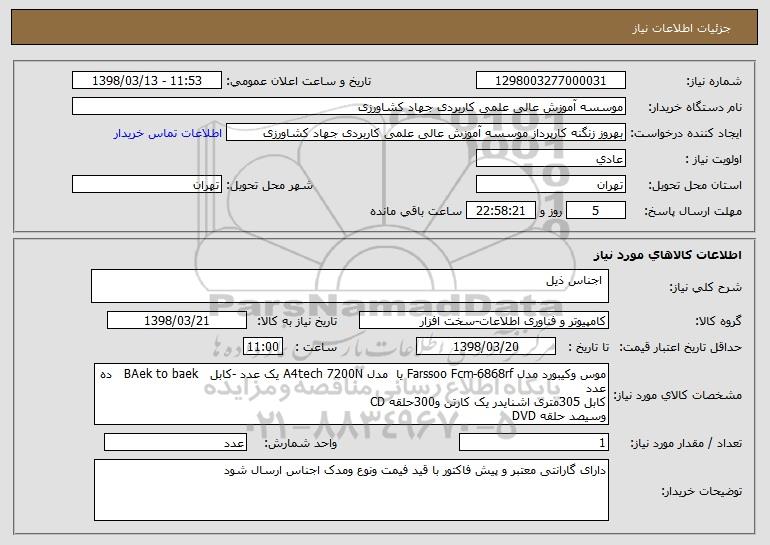770x545 pixels.
Task: Click the label مشخصات کالای مورد نیاز
Action: (679, 395)
